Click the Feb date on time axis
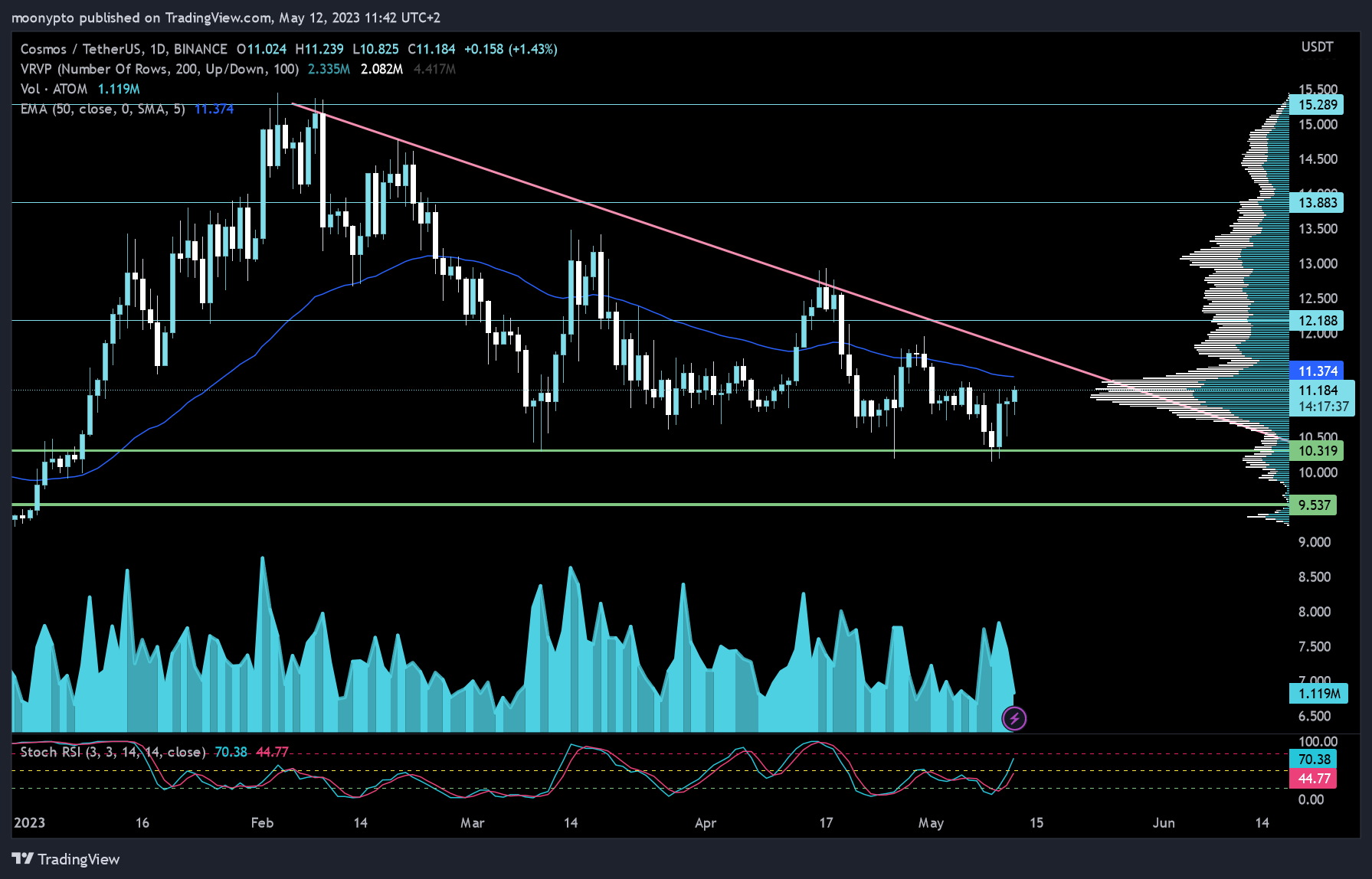This screenshot has height=879, width=1372. click(262, 823)
